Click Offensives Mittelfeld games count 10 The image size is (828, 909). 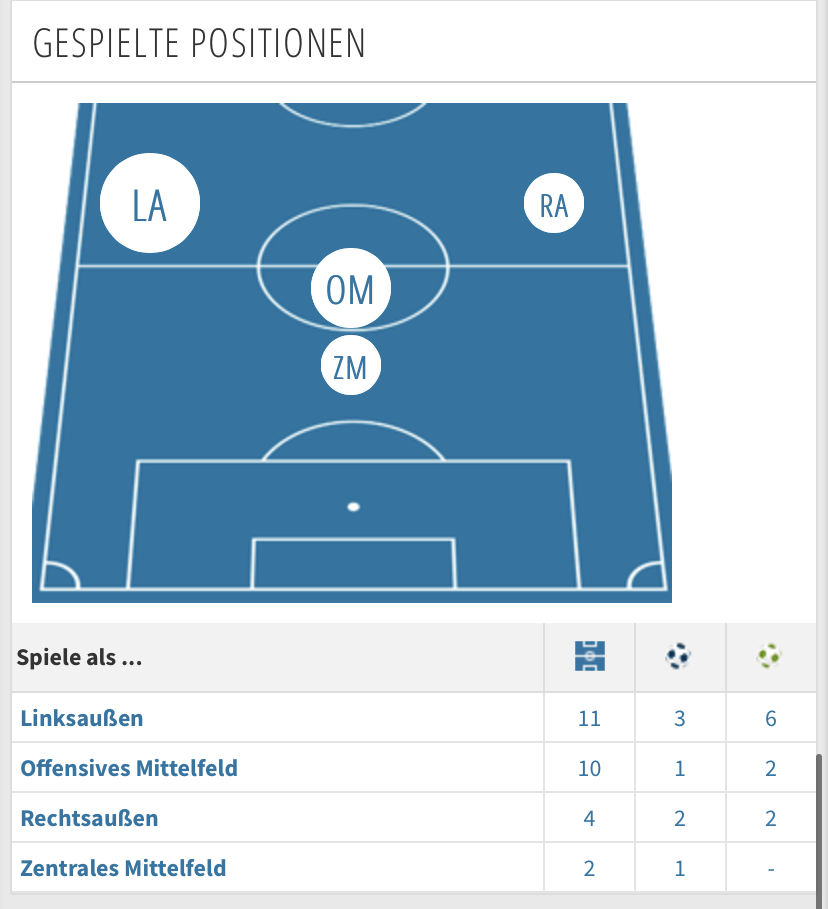point(589,769)
